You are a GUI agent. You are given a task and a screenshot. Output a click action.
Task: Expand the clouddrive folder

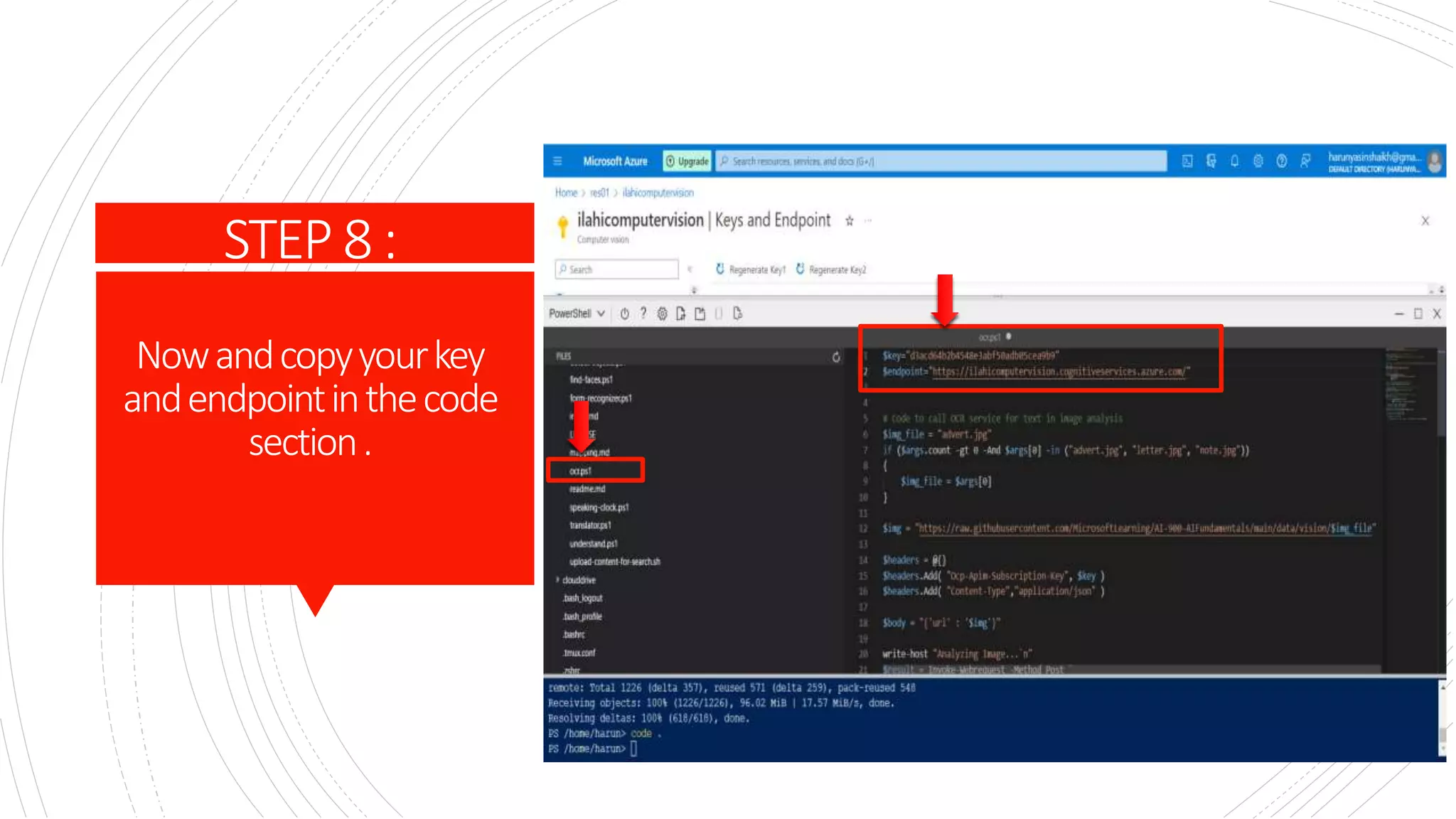coord(557,580)
